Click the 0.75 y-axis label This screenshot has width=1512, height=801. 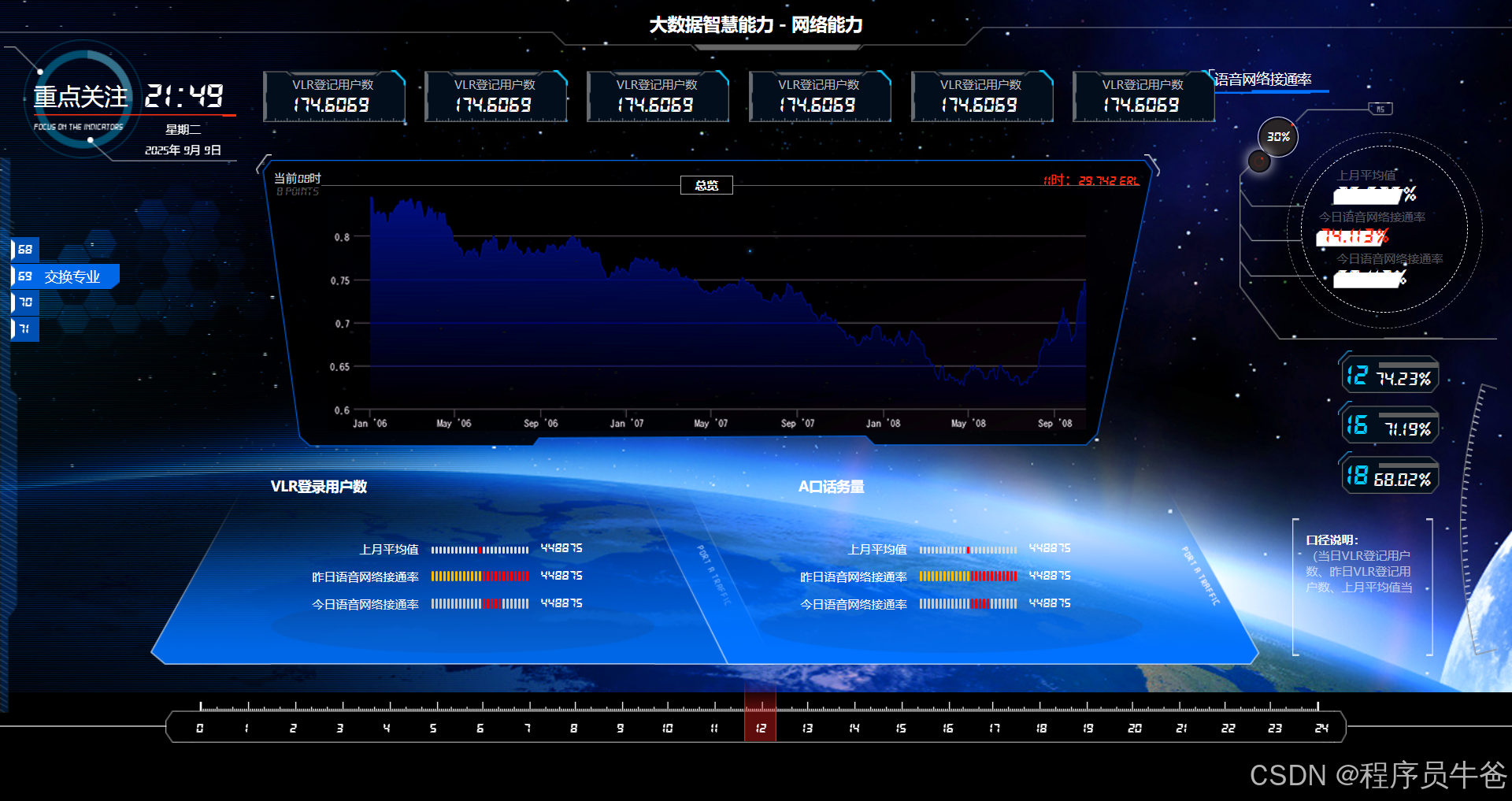(x=340, y=281)
